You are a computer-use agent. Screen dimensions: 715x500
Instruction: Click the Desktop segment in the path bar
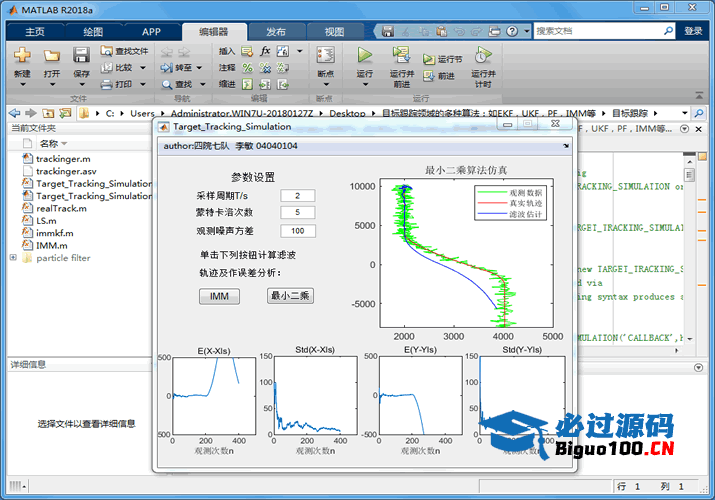pyautogui.click(x=347, y=113)
